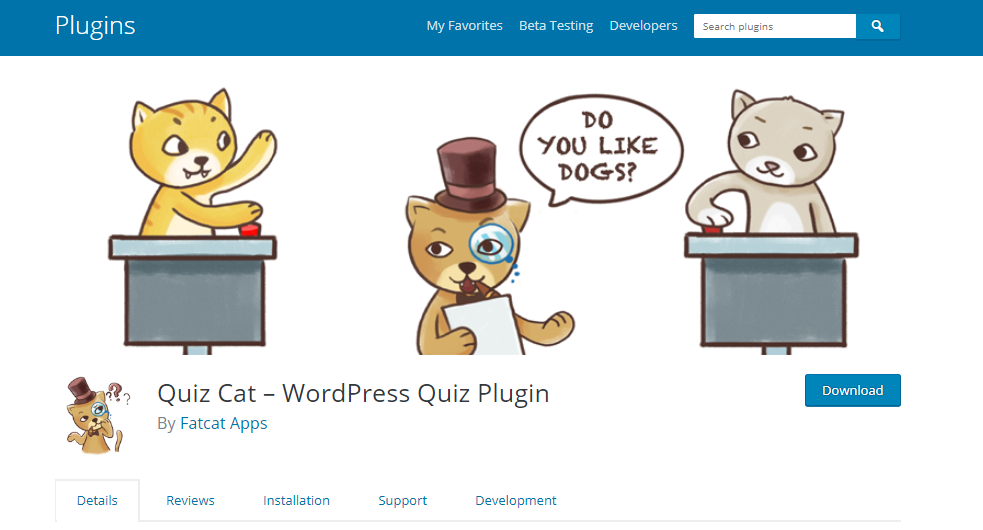Select the Details tab
The image size is (983, 530).
(x=97, y=501)
